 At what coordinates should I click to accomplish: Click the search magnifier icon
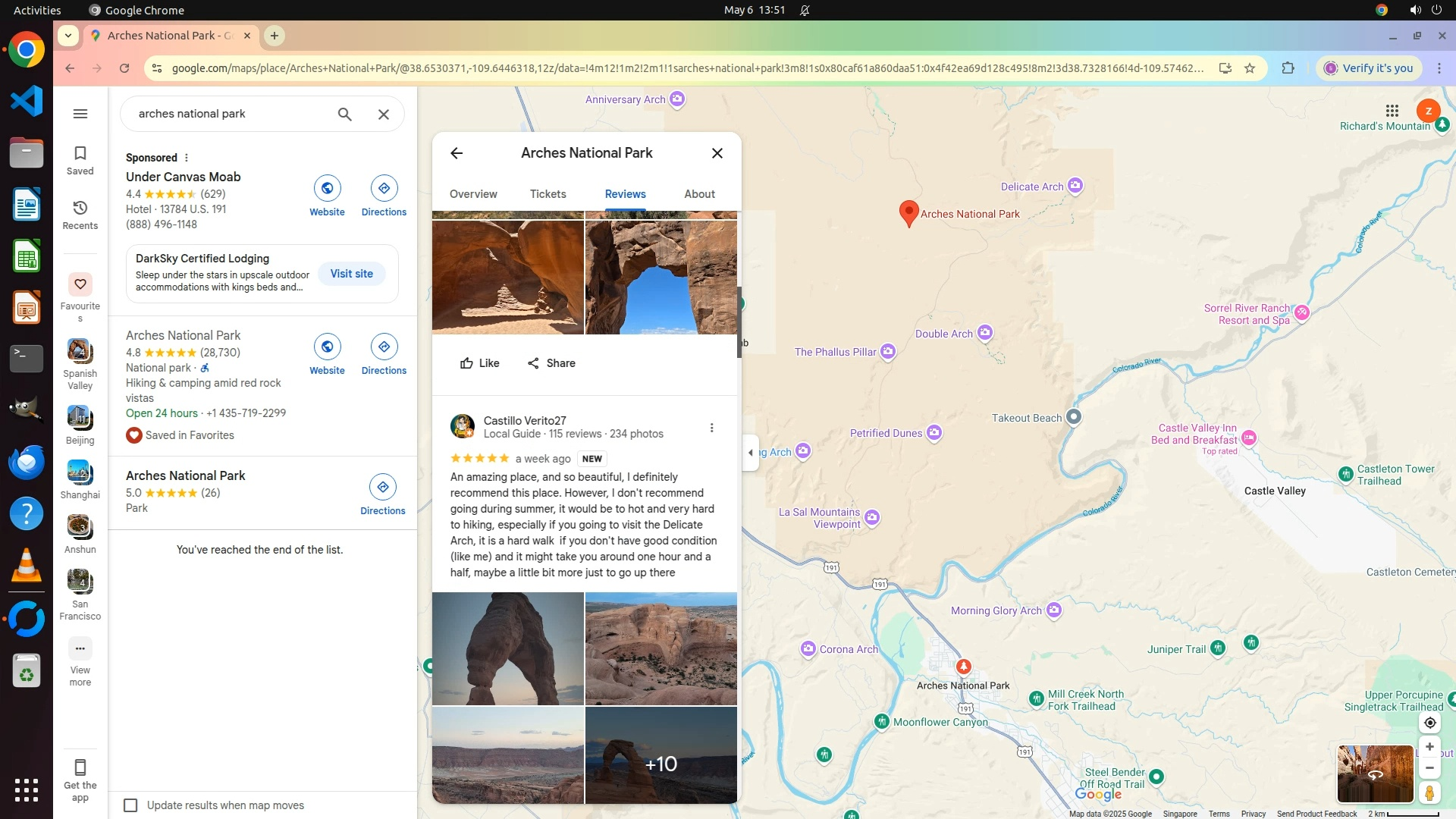[x=344, y=114]
